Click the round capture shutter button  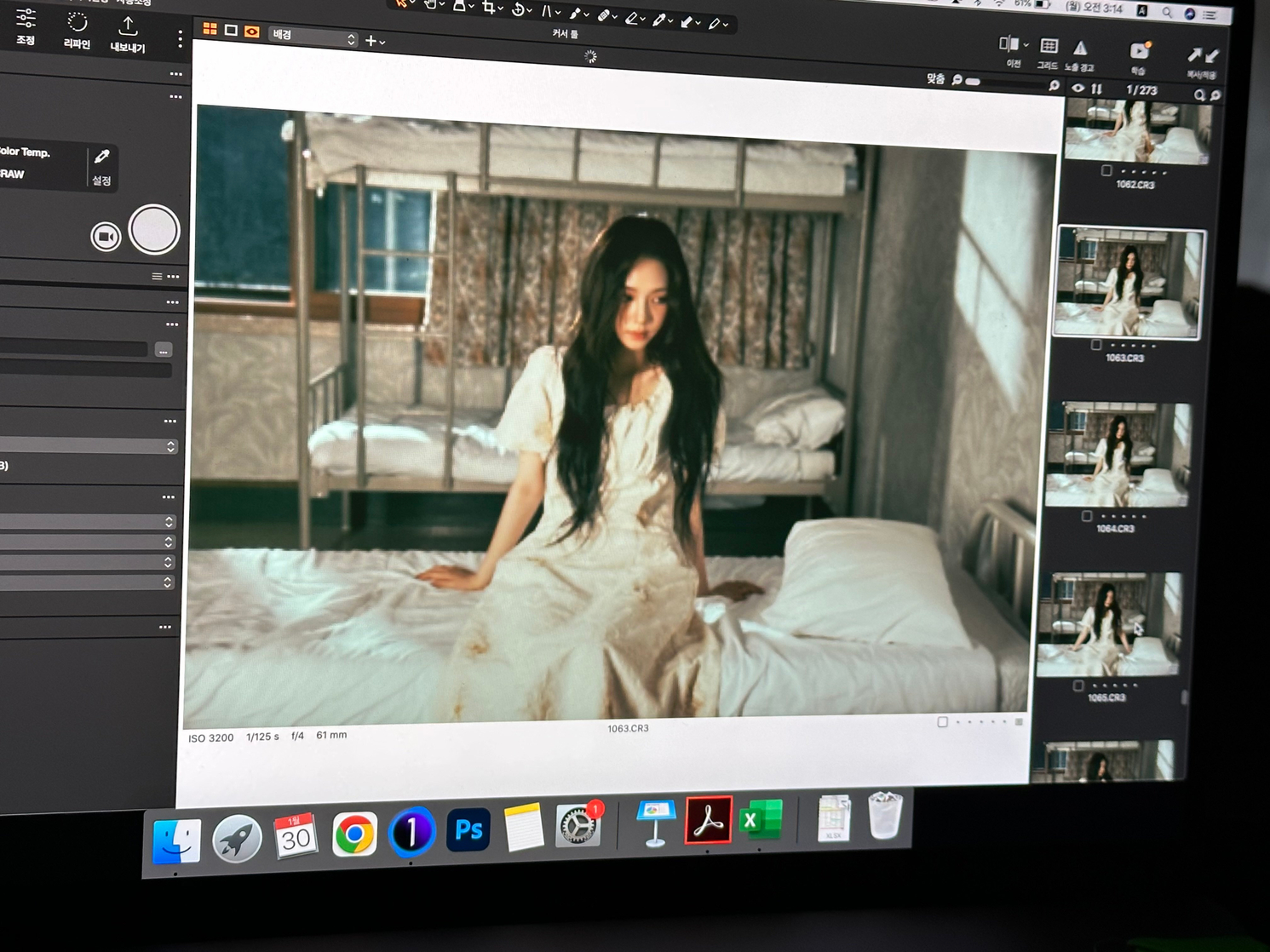point(154,230)
